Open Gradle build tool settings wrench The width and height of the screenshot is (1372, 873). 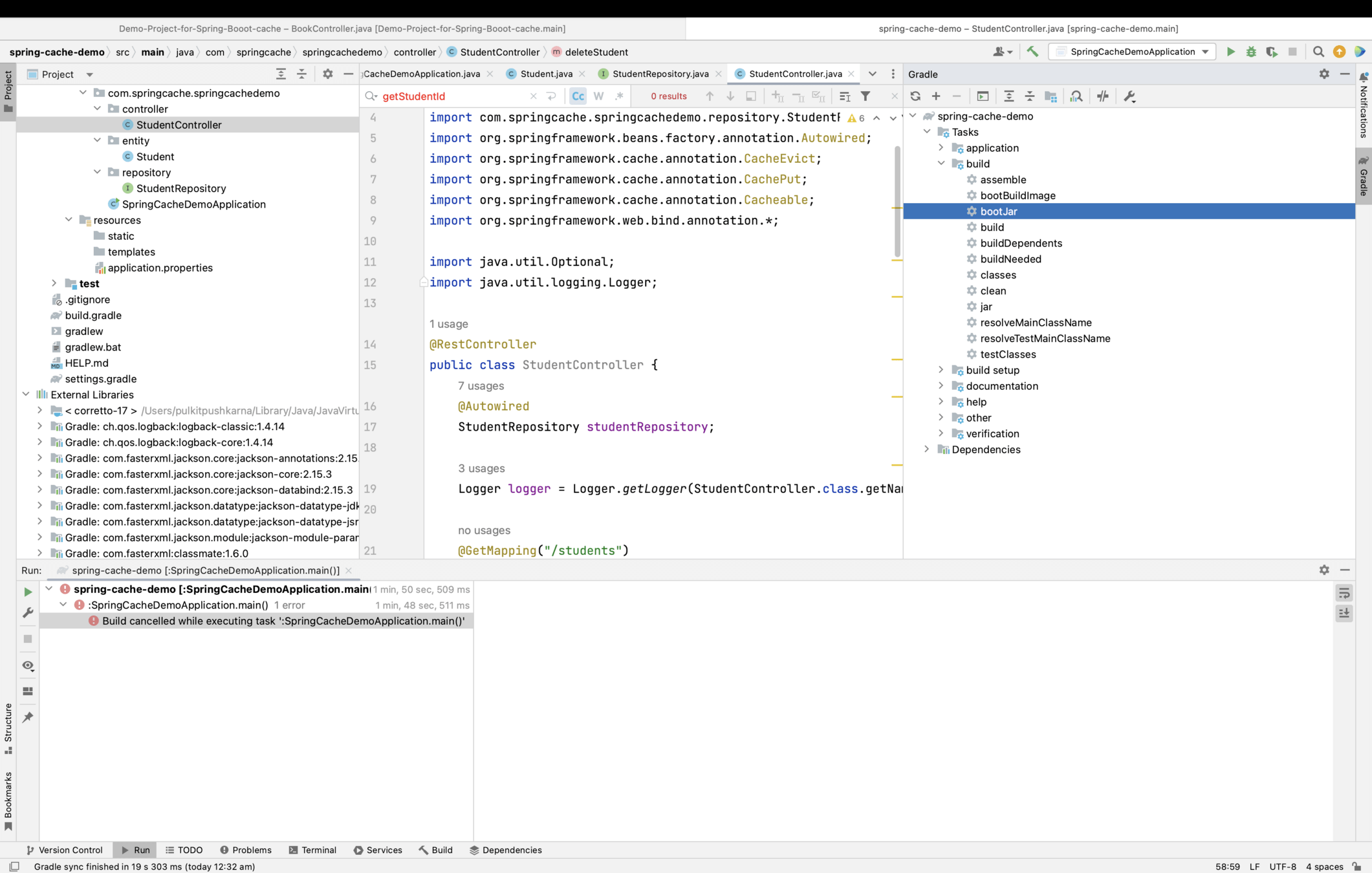pyautogui.click(x=1129, y=96)
